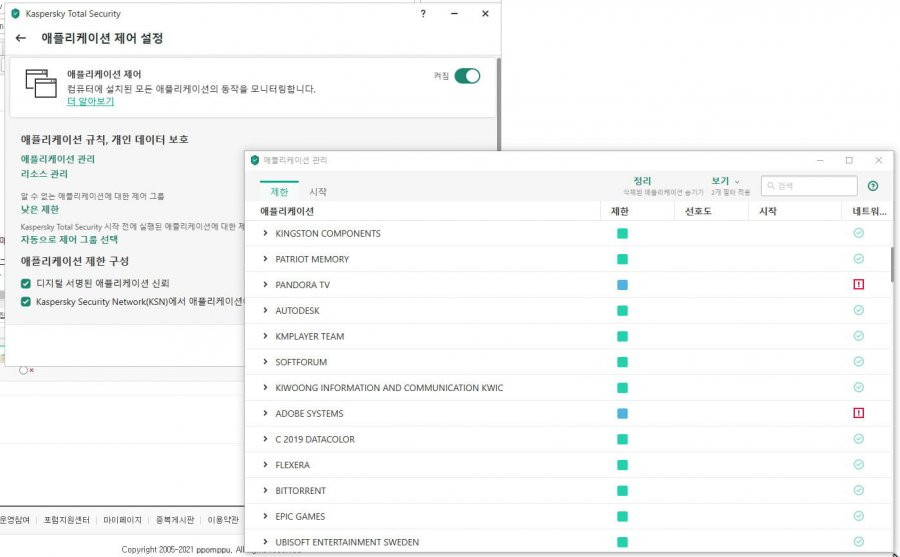Screen dimensions: 900x557
Task: Click network allowed icon for KIWOONG INFORMATION
Action: (859, 388)
